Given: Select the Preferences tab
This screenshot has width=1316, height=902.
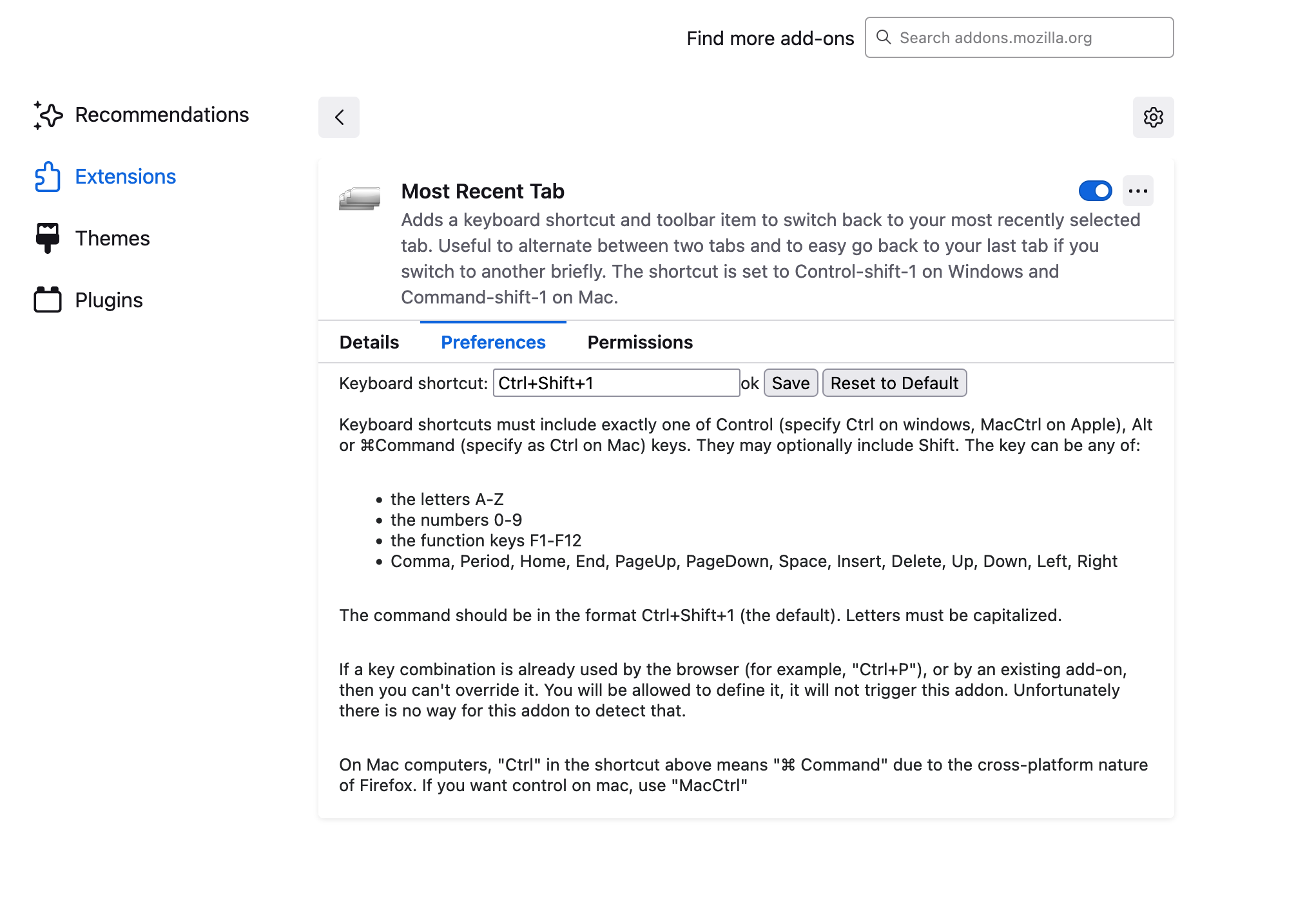Looking at the screenshot, I should pyautogui.click(x=493, y=342).
